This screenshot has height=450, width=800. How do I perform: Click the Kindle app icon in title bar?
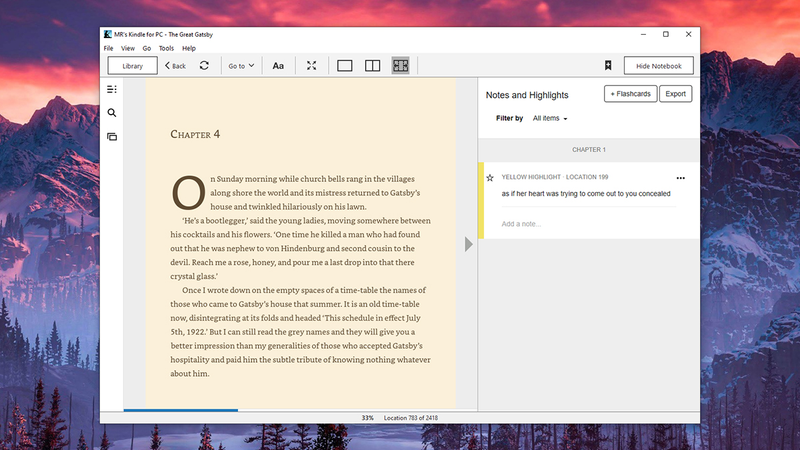(108, 34)
